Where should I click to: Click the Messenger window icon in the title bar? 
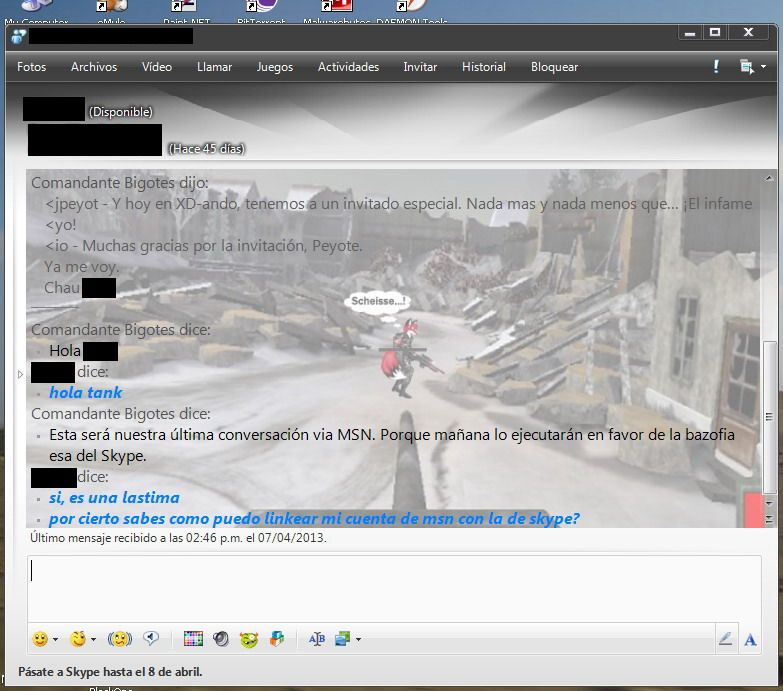pyautogui.click(x=18, y=36)
